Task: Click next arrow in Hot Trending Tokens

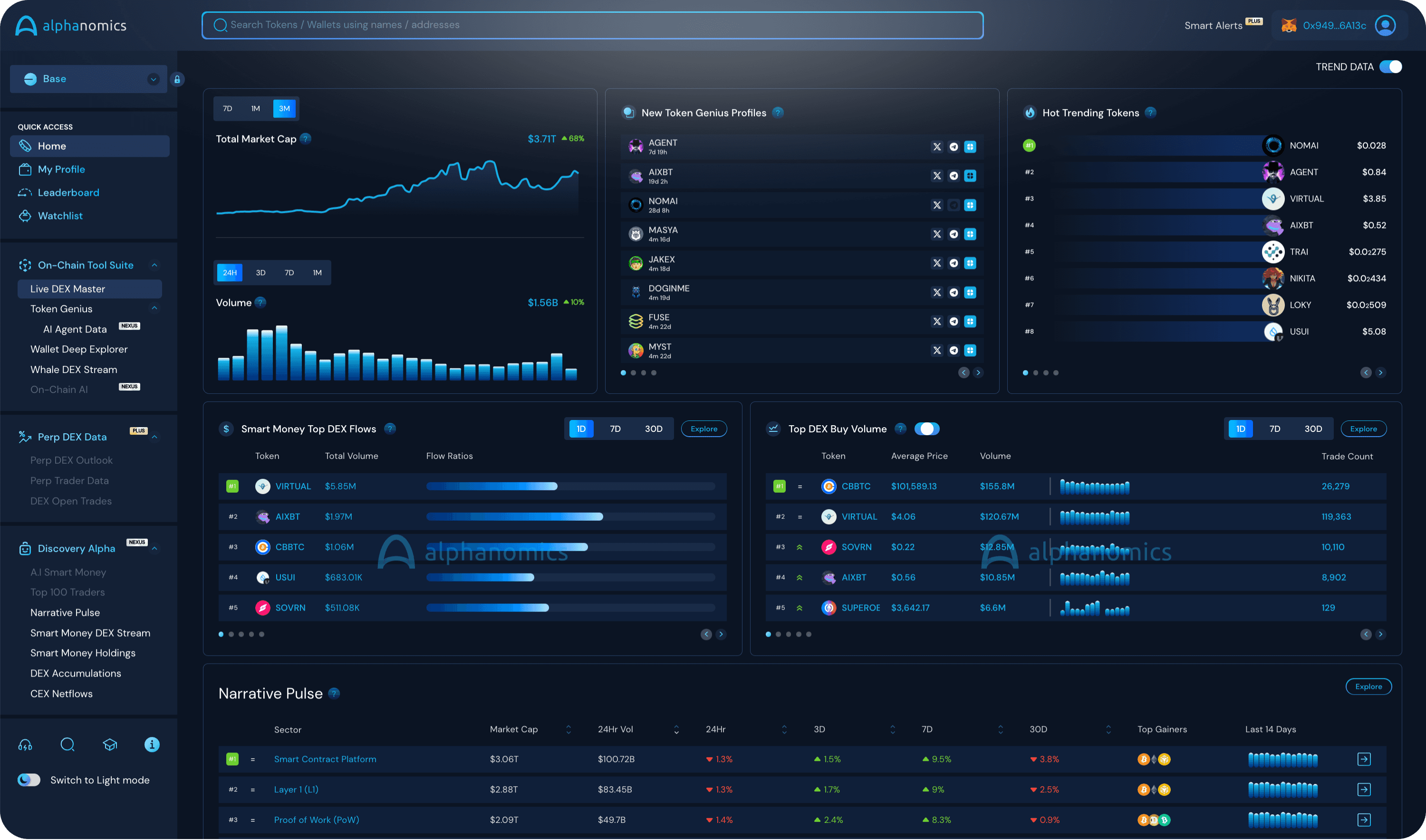Action: click(x=1381, y=372)
